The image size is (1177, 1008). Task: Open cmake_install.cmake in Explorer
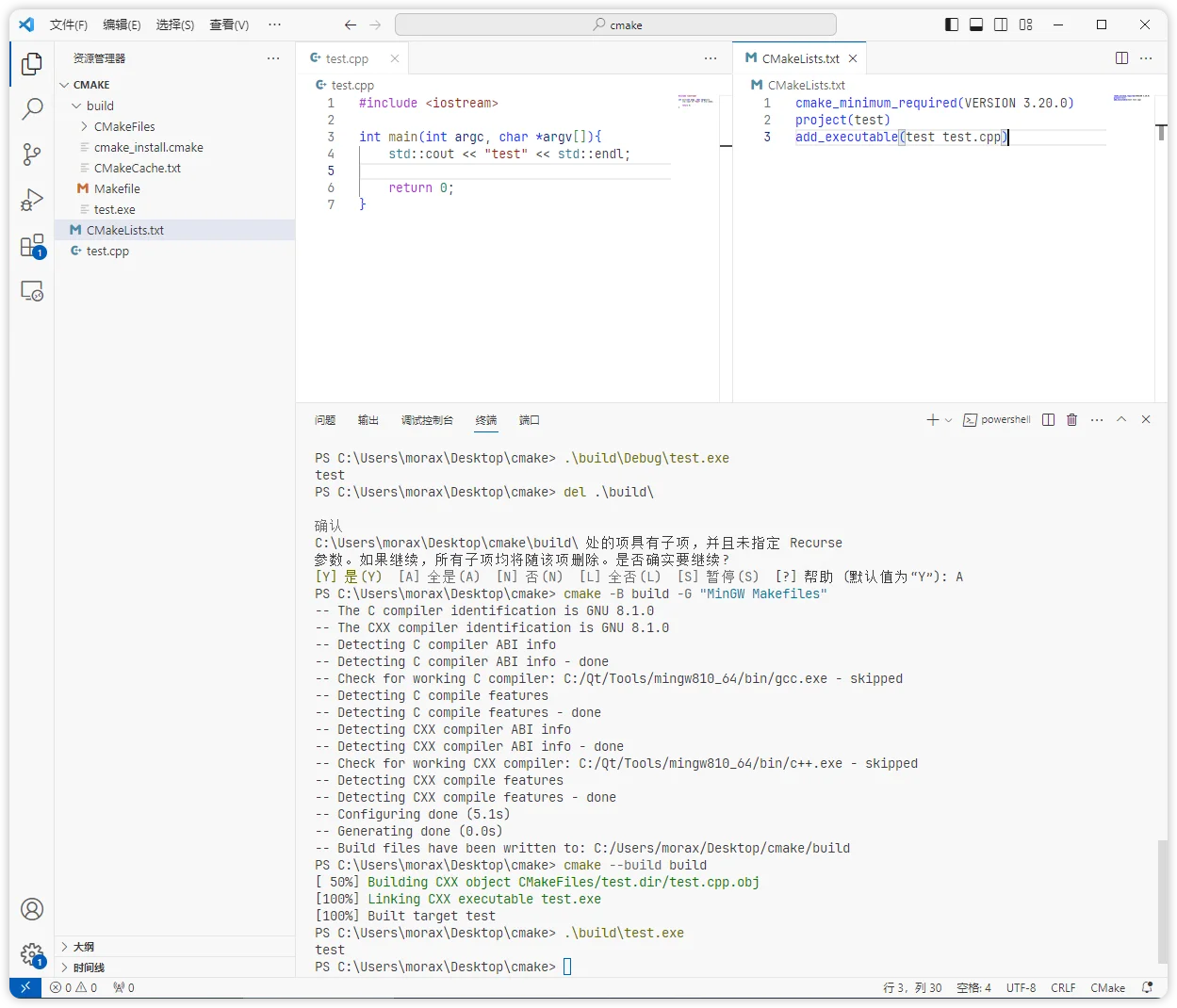148,147
